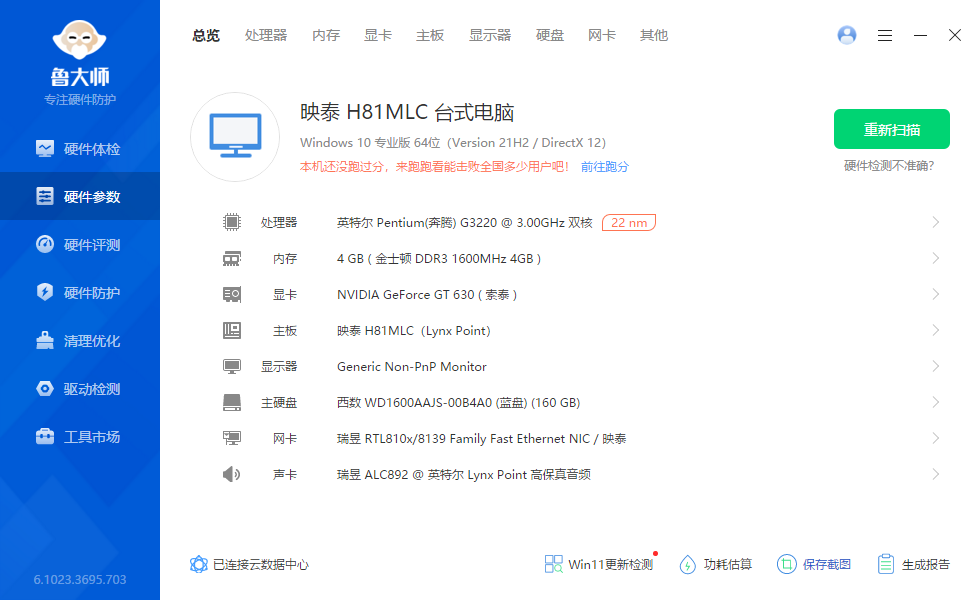Click the version number 6.1023.3695.703
The image size is (980, 600).
80,579
